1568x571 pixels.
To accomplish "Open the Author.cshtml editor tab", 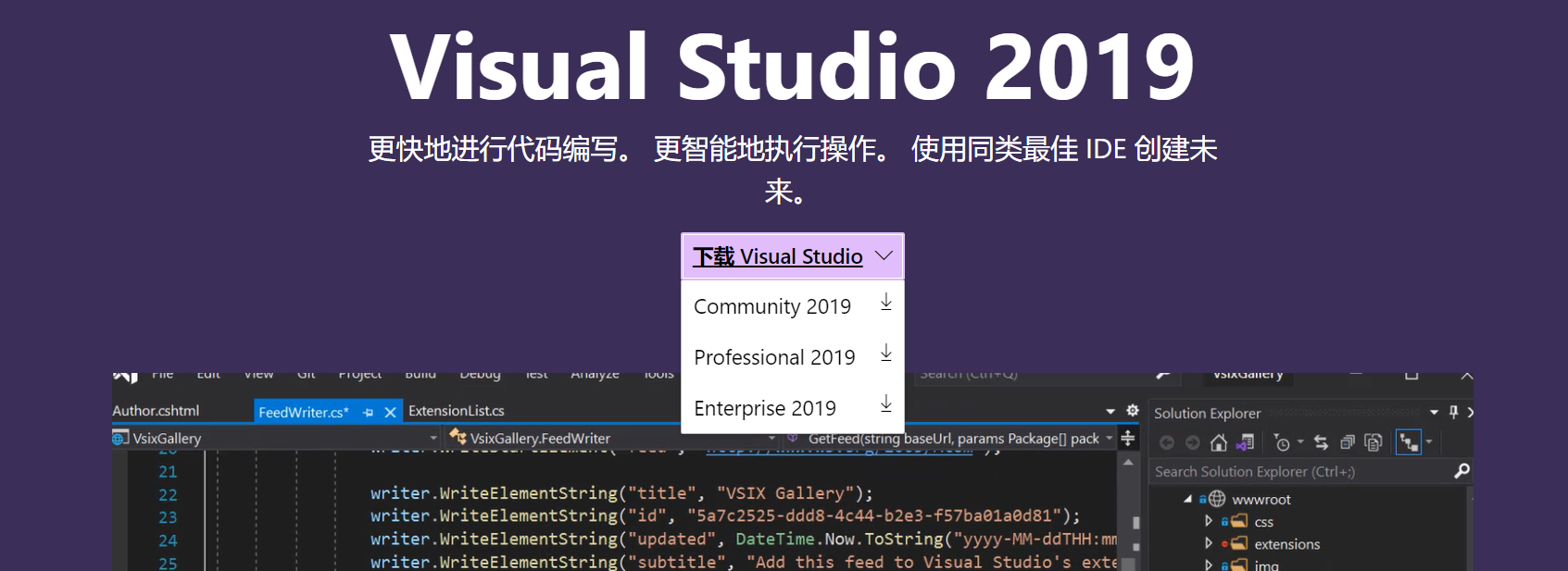I will click(156, 411).
